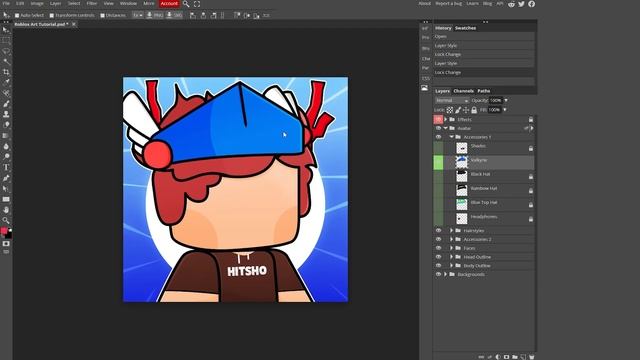Screen dimensions: 640x360
Task: Select the Eraser tool
Action: (x=6, y=125)
